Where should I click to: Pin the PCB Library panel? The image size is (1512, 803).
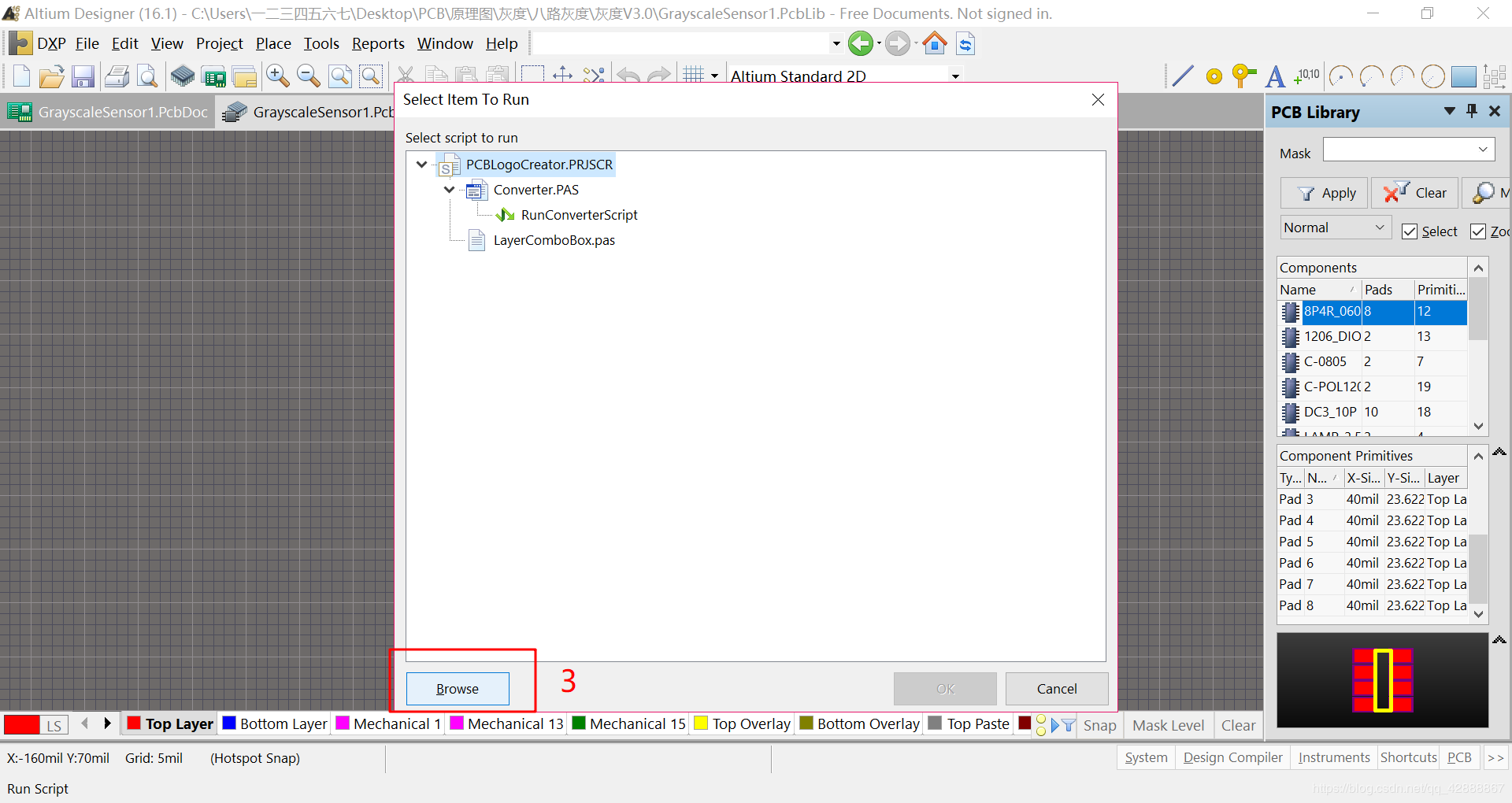point(1472,111)
